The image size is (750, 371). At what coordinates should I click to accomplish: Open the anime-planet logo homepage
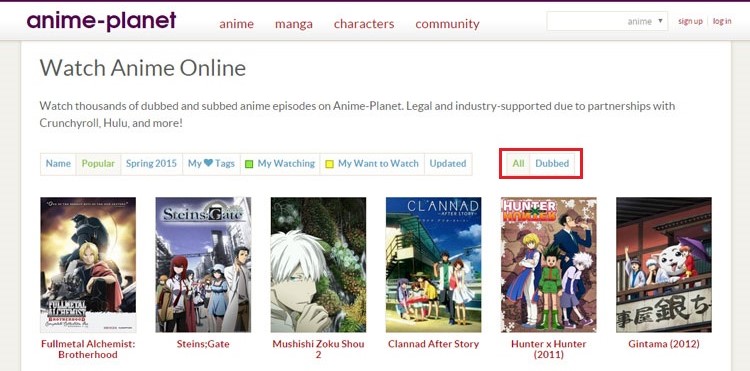click(x=101, y=22)
